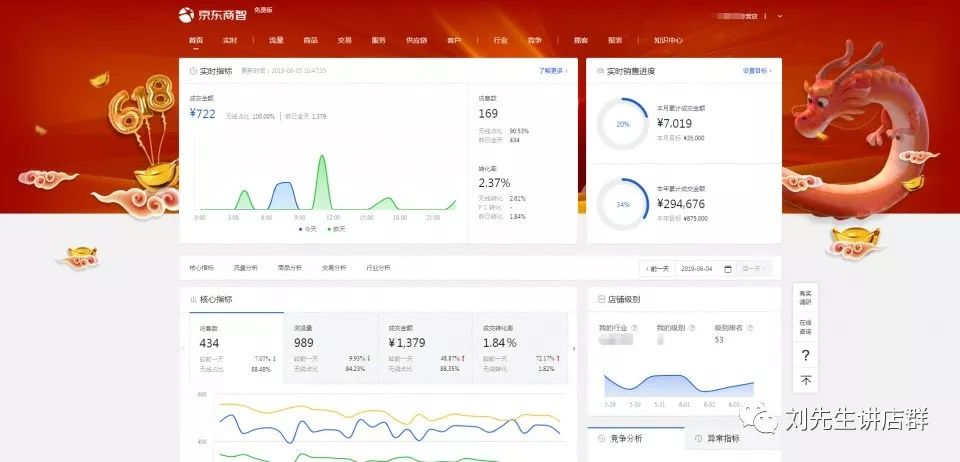Click the icon beside 店铺级别

click(x=601, y=300)
